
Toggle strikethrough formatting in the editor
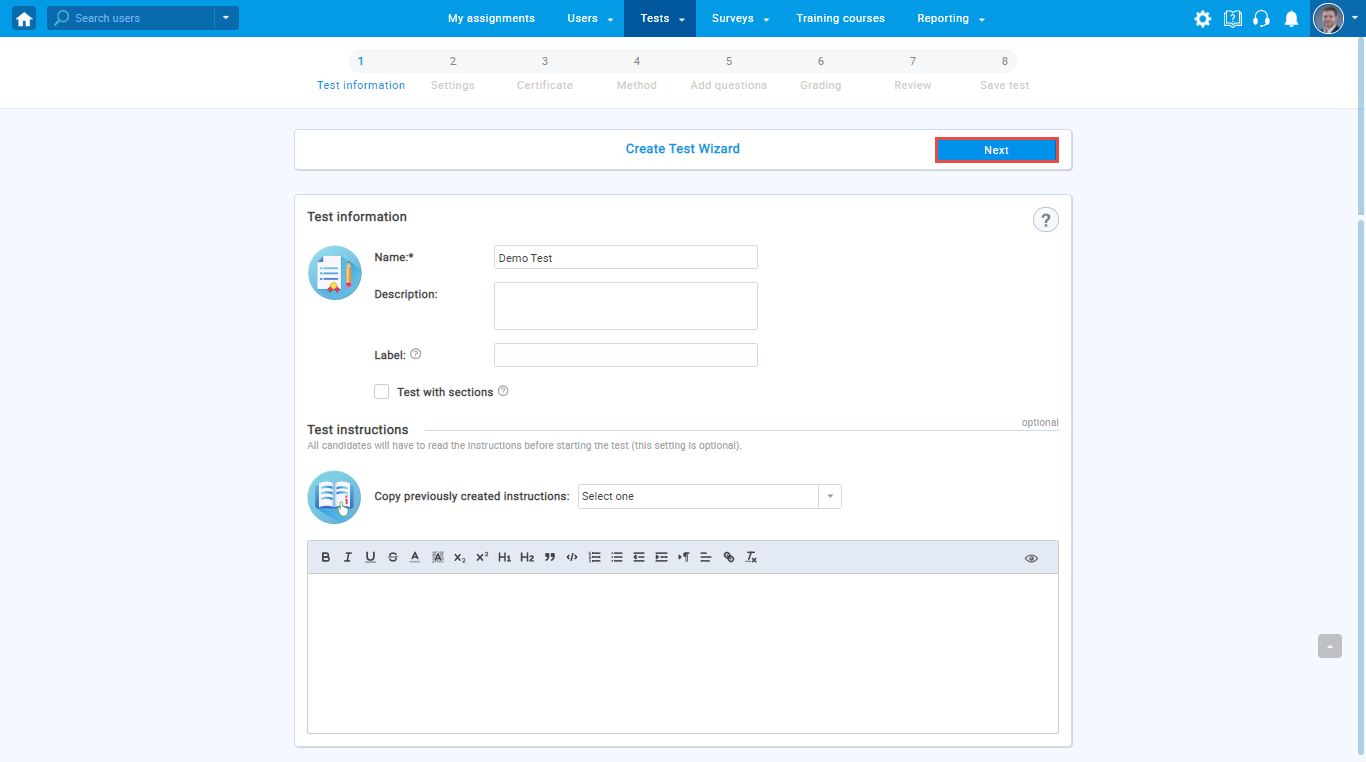point(393,557)
